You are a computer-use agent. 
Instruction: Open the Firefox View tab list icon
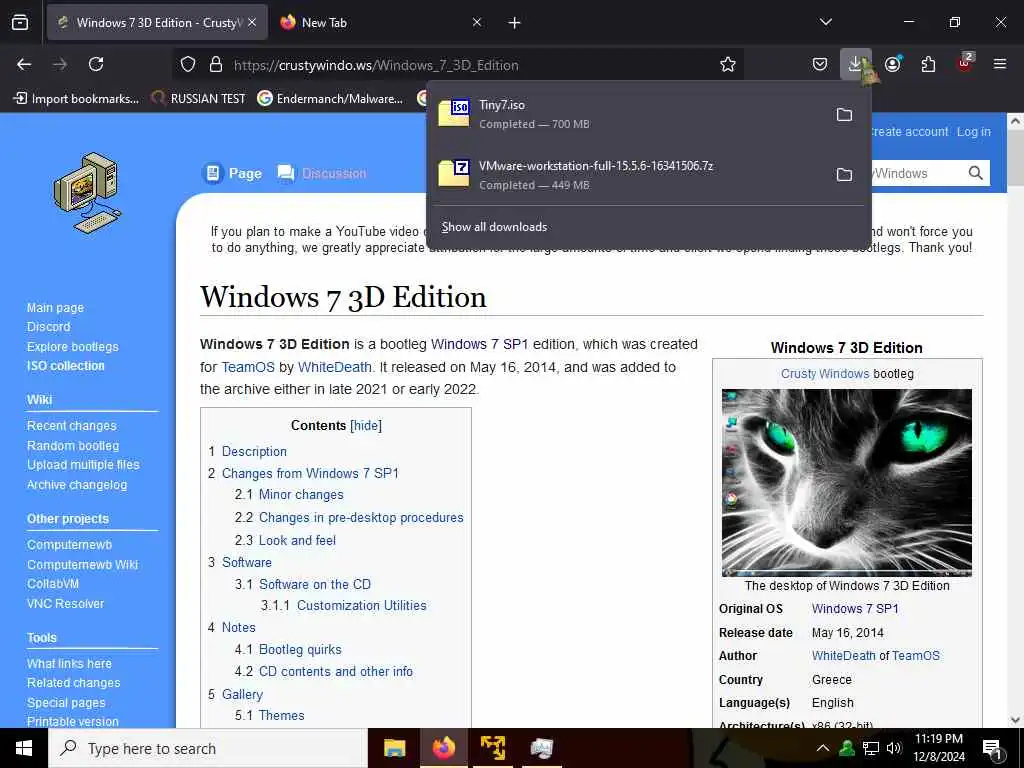[x=20, y=22]
